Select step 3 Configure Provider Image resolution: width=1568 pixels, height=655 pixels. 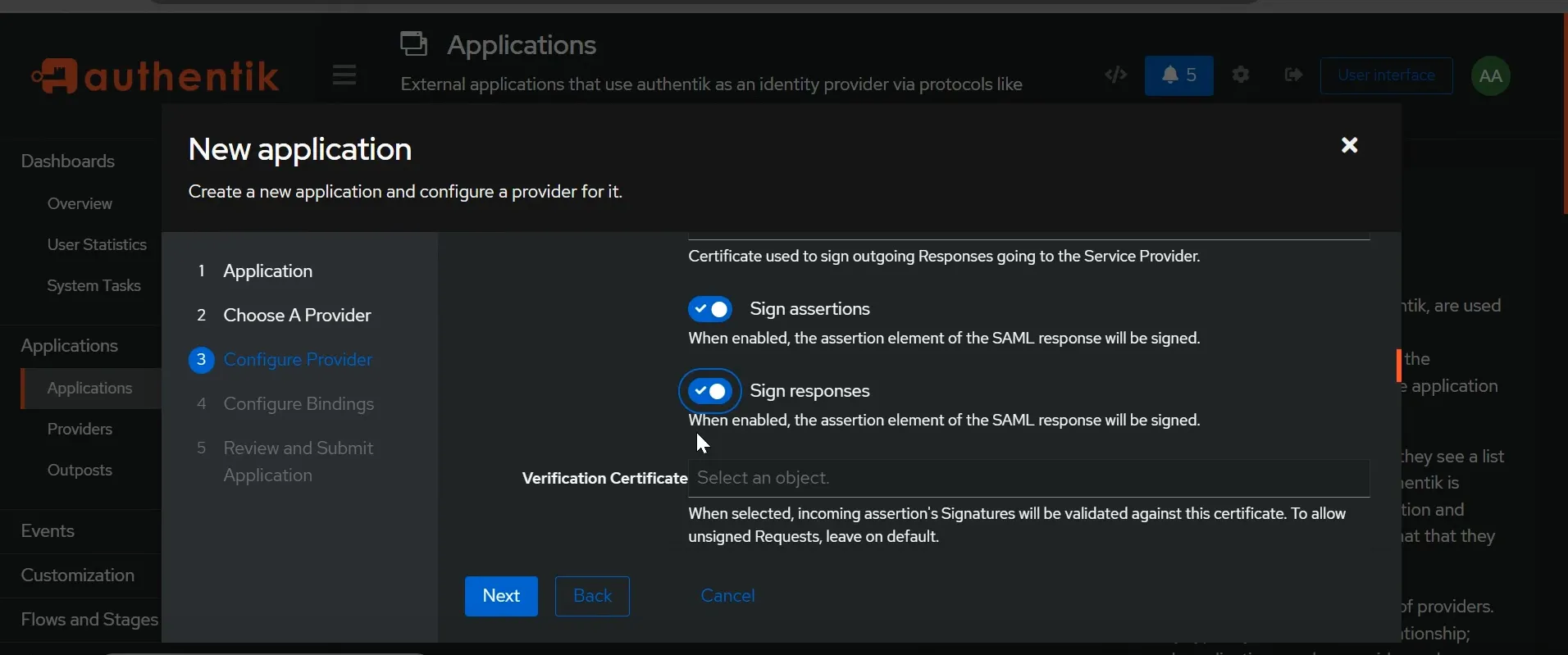282,360
